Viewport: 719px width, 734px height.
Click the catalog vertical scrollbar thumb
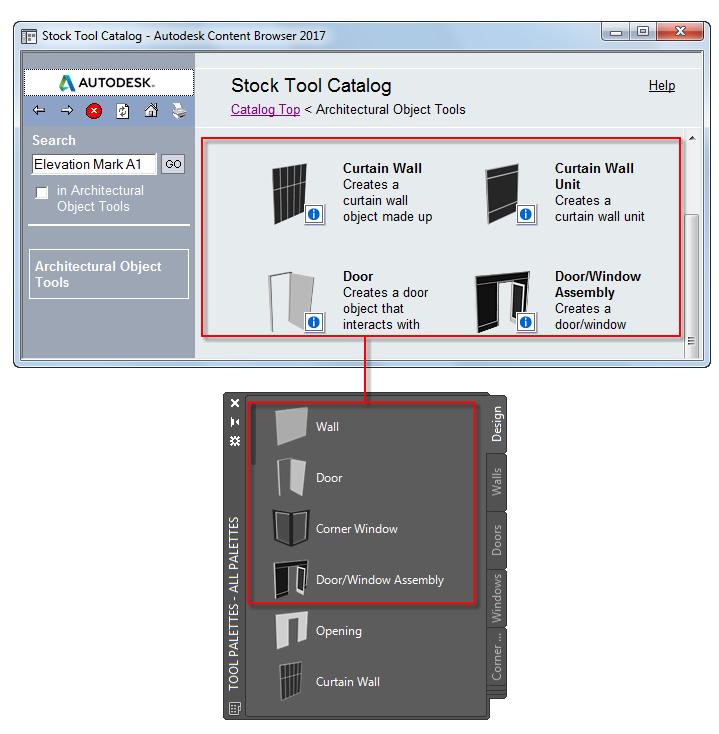point(692,286)
